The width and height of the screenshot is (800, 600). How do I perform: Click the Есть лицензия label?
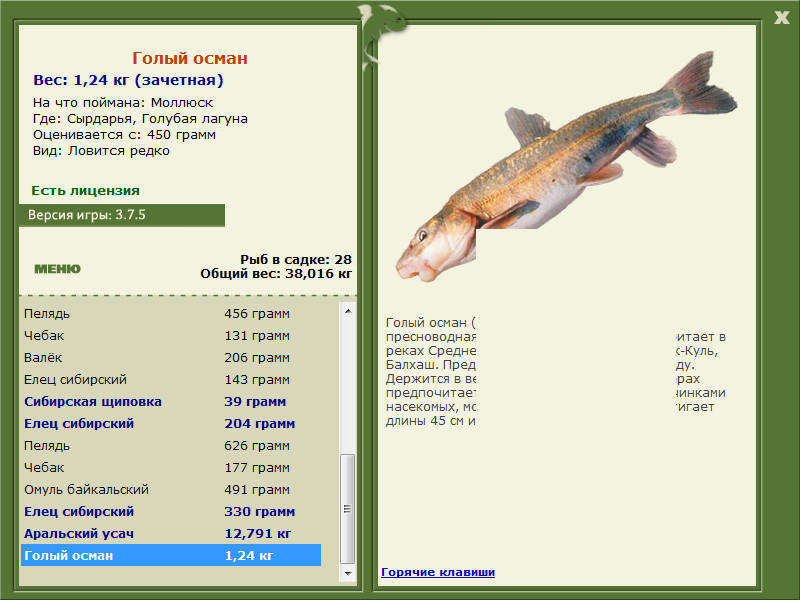click(85, 190)
